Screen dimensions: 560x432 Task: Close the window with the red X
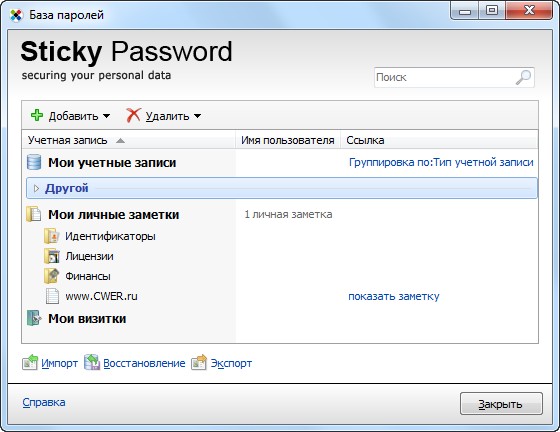click(x=529, y=11)
